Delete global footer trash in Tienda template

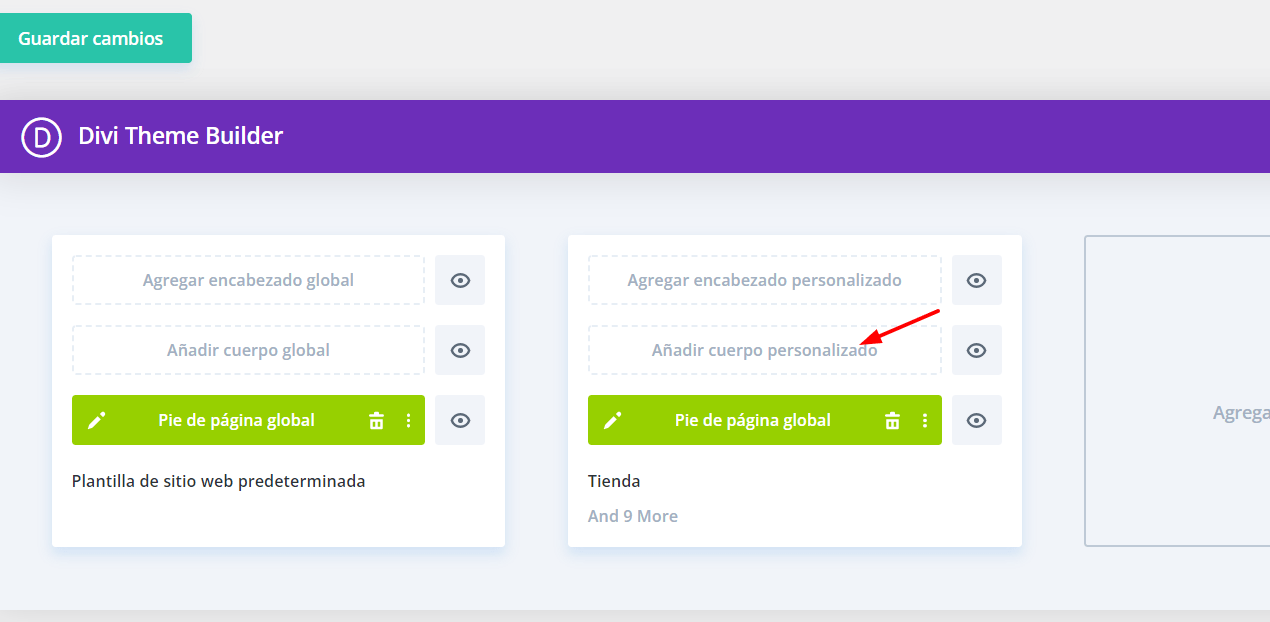click(892, 420)
